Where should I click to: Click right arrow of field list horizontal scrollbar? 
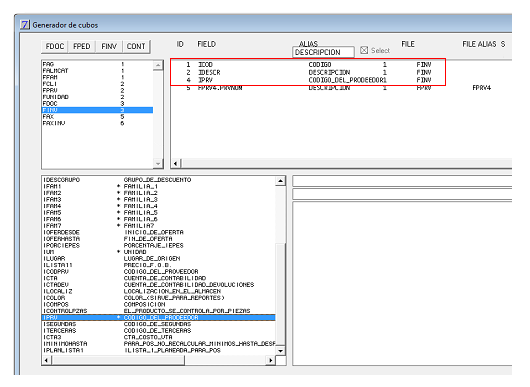(270, 360)
